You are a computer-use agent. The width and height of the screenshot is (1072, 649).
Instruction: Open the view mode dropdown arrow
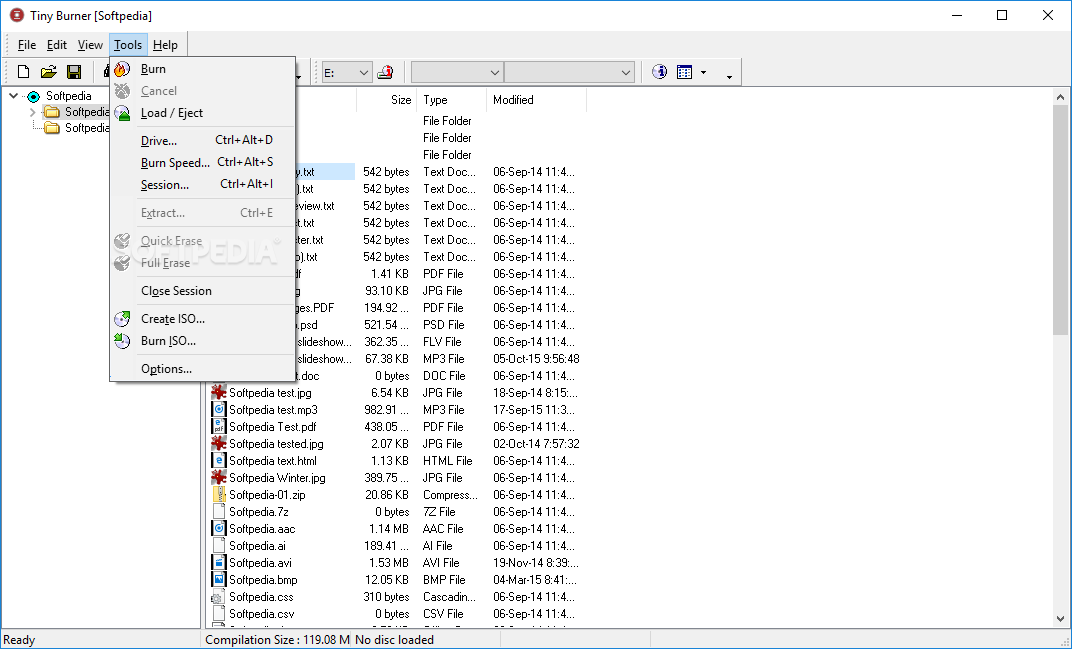click(x=704, y=72)
